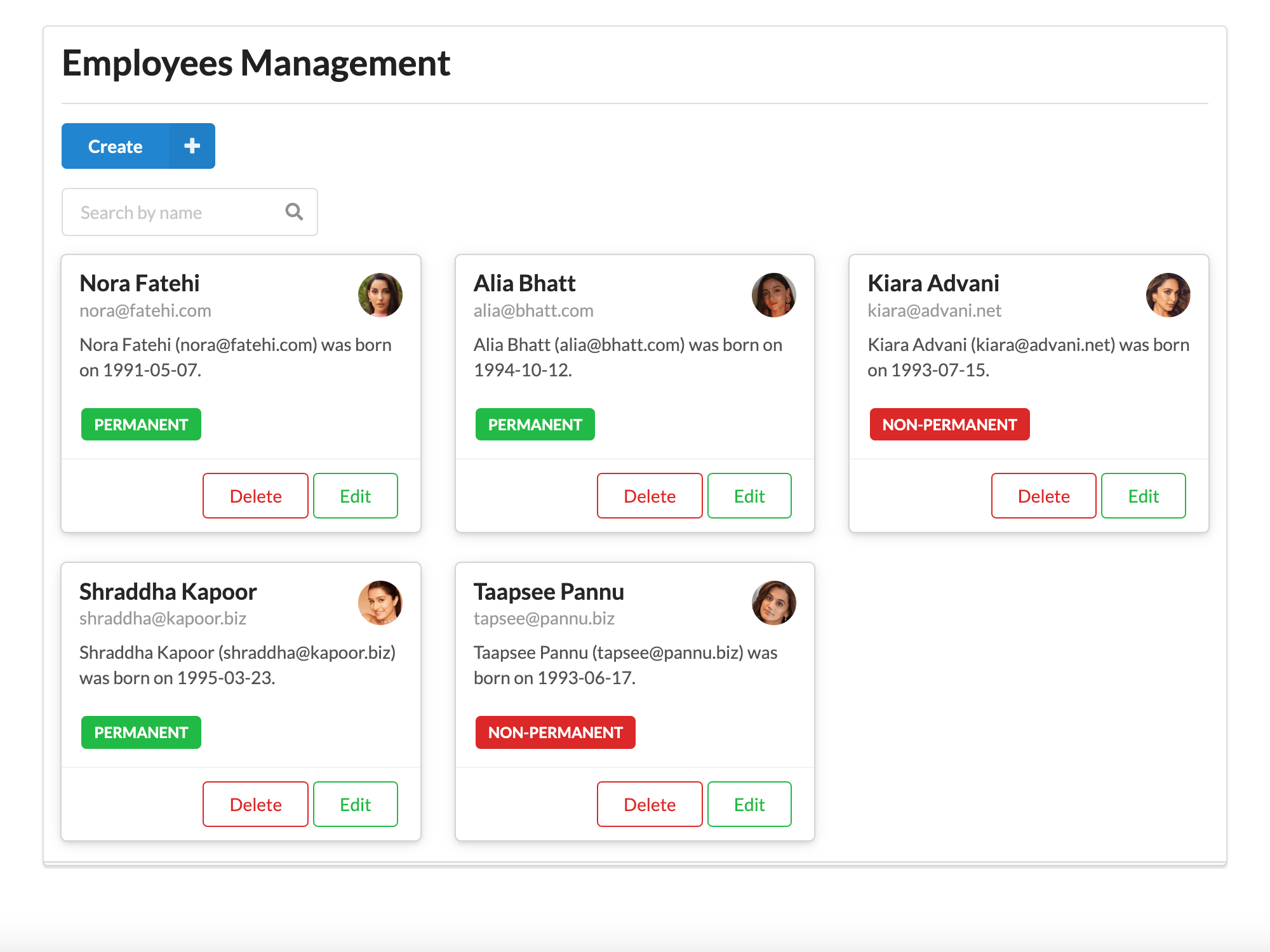The width and height of the screenshot is (1270, 952).
Task: Delete the Taapsee Pannu employee record
Action: 649,804
